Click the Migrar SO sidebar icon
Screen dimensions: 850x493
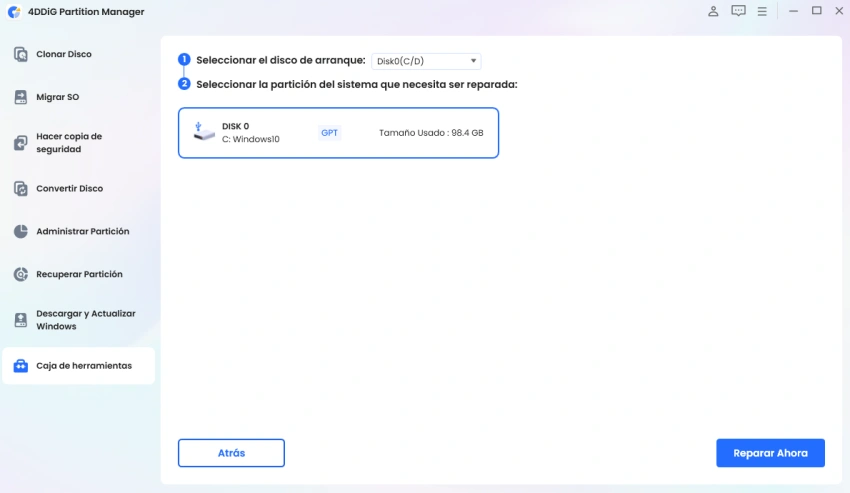click(21, 97)
